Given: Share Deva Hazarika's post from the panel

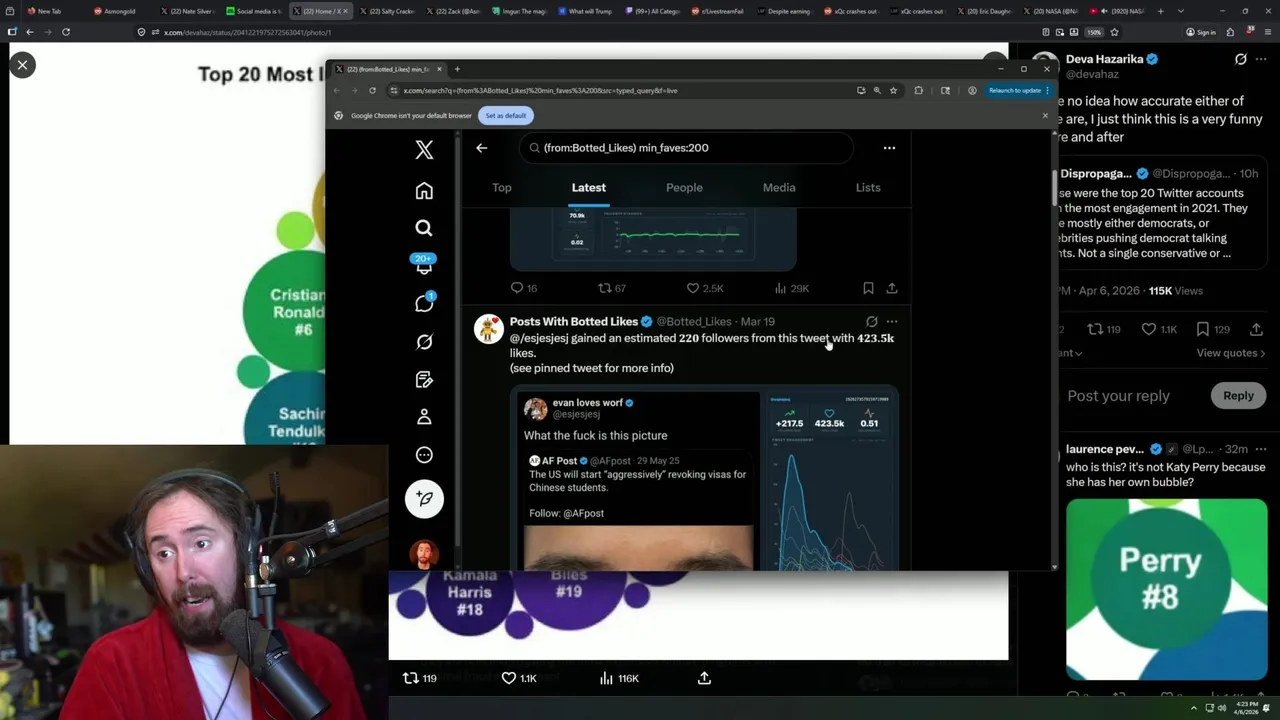Looking at the screenshot, I should [x=1256, y=329].
